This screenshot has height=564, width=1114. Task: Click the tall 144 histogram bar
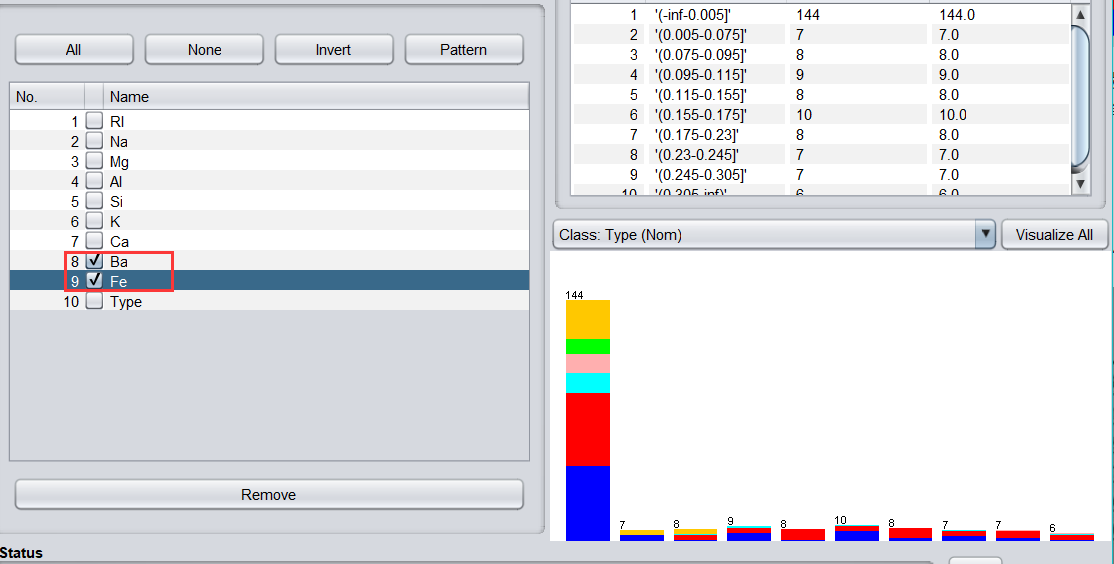[588, 420]
